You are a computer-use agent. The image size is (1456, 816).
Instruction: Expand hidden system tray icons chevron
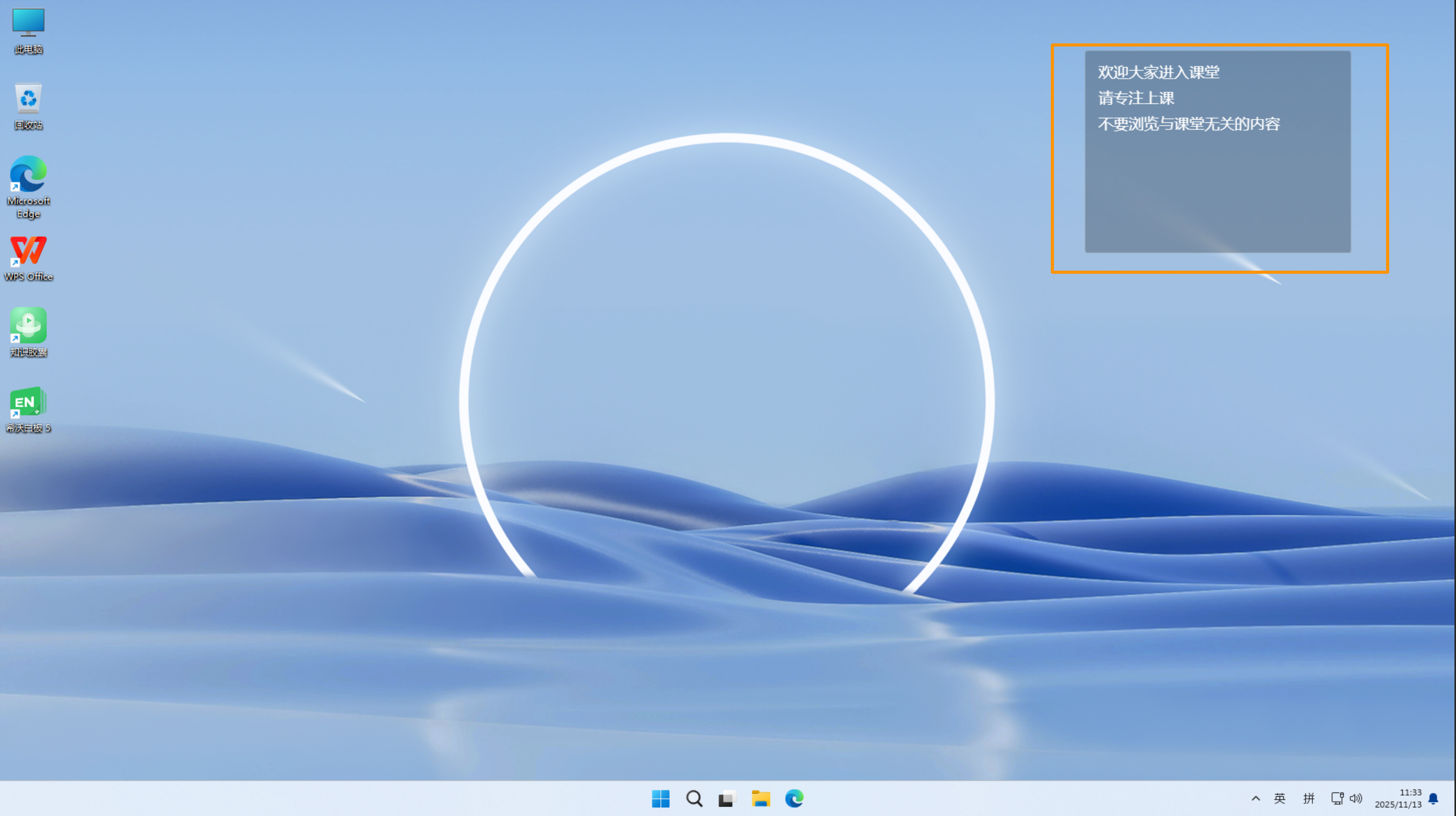[x=1255, y=798]
